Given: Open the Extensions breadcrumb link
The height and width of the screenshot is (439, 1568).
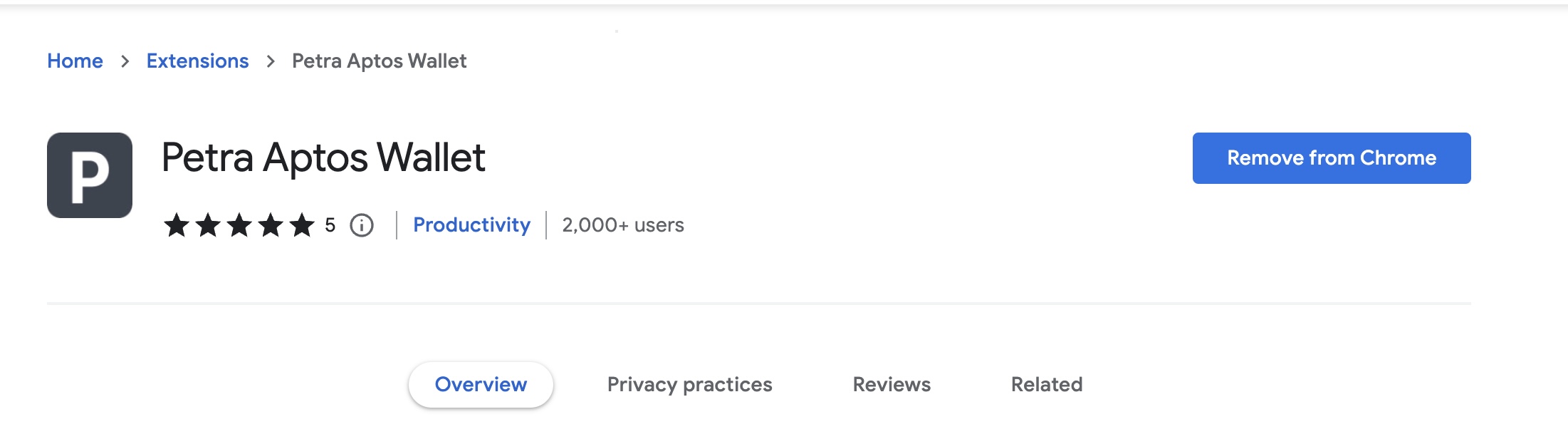Looking at the screenshot, I should coord(197,61).
